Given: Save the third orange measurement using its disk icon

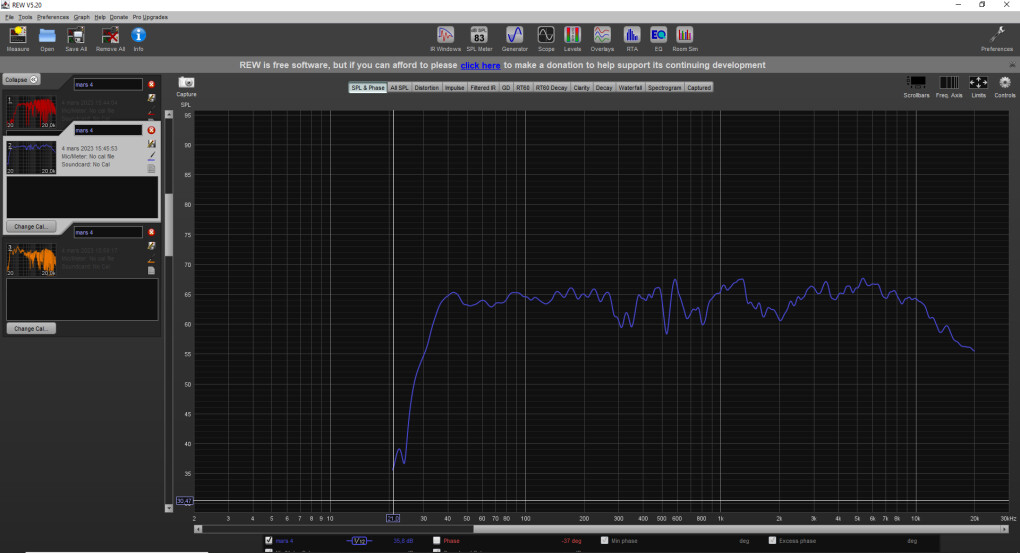Looking at the screenshot, I should click(x=152, y=246).
